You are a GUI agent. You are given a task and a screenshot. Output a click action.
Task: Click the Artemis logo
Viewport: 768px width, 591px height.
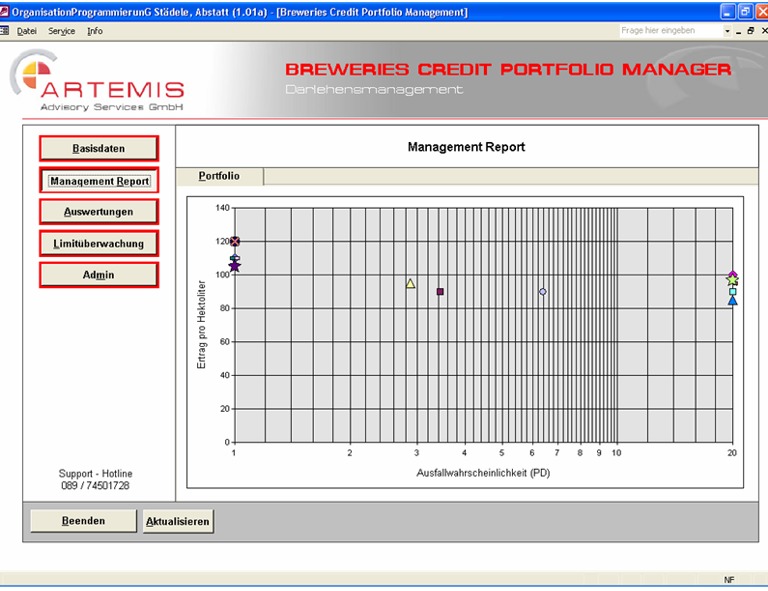click(x=98, y=81)
